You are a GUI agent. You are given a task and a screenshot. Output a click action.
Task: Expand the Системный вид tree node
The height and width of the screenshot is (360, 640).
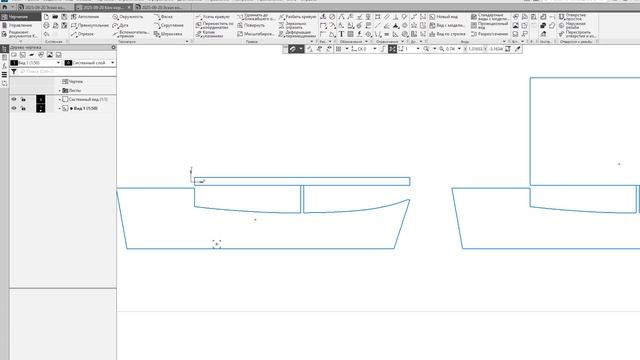click(60, 100)
